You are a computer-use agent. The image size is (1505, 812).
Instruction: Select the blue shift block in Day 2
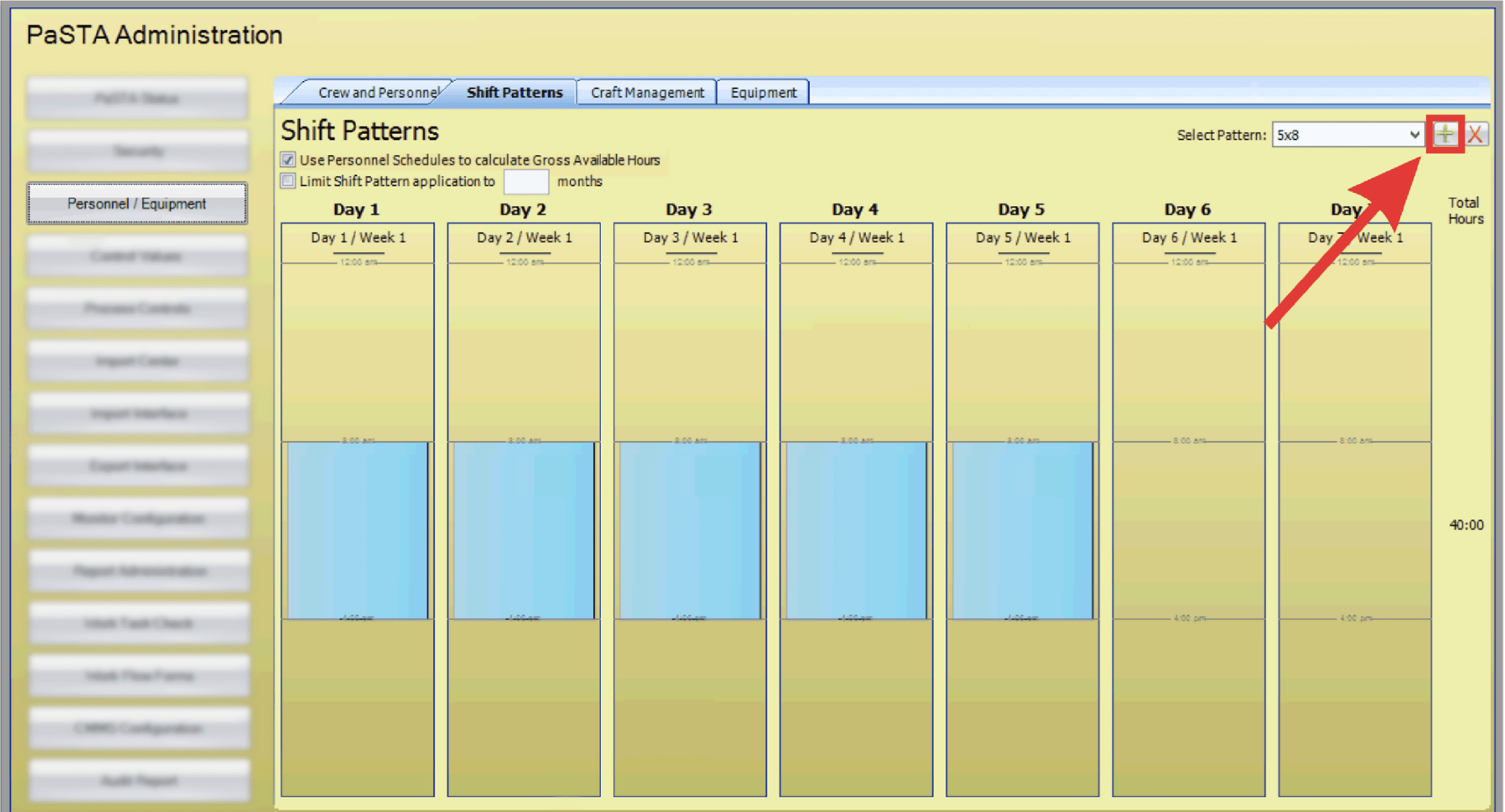[x=523, y=530]
